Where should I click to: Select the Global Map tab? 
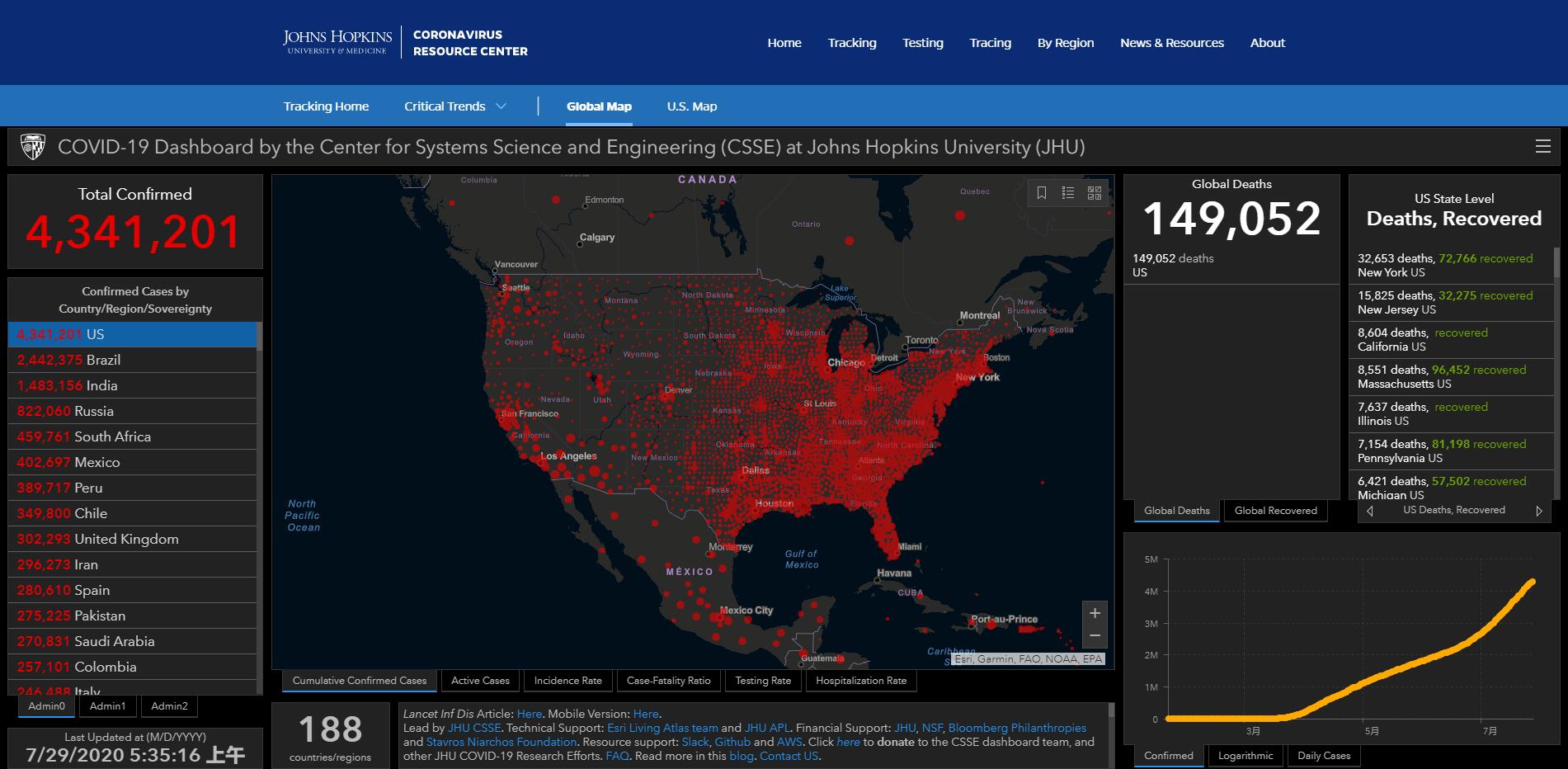coord(599,106)
